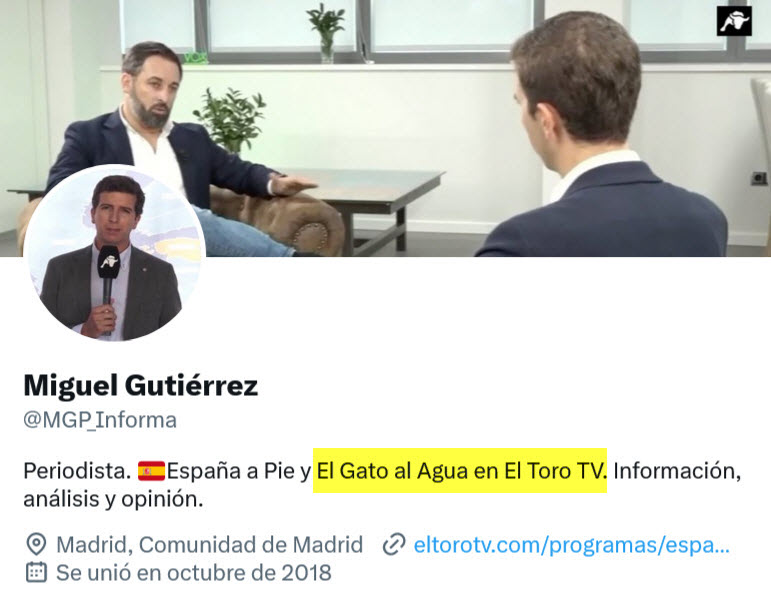Viewport: 771px width, 598px height.
Task: Click Se unió en octubre de 2018 text
Action: [x=194, y=573]
